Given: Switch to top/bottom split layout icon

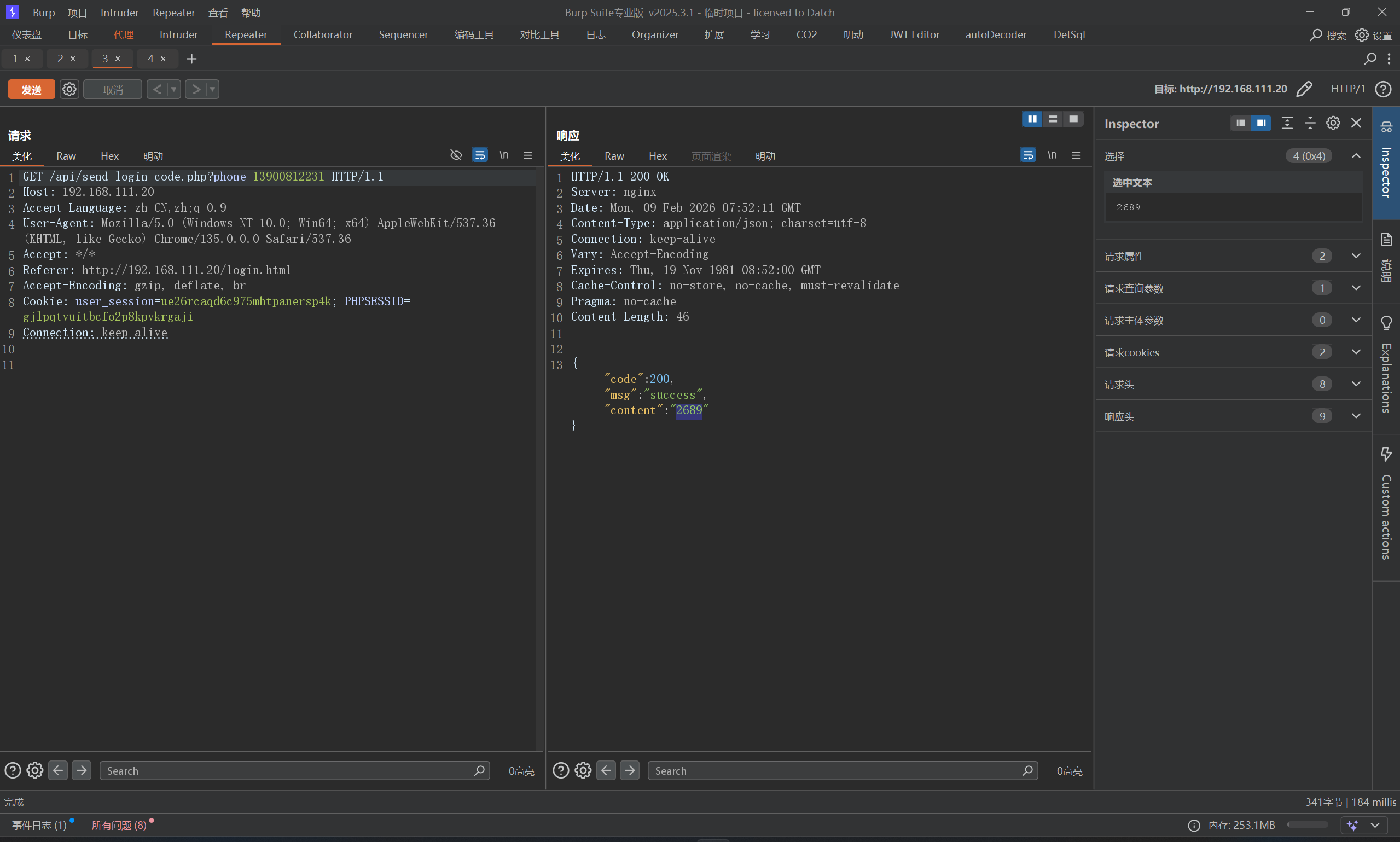Looking at the screenshot, I should coord(1053,119).
